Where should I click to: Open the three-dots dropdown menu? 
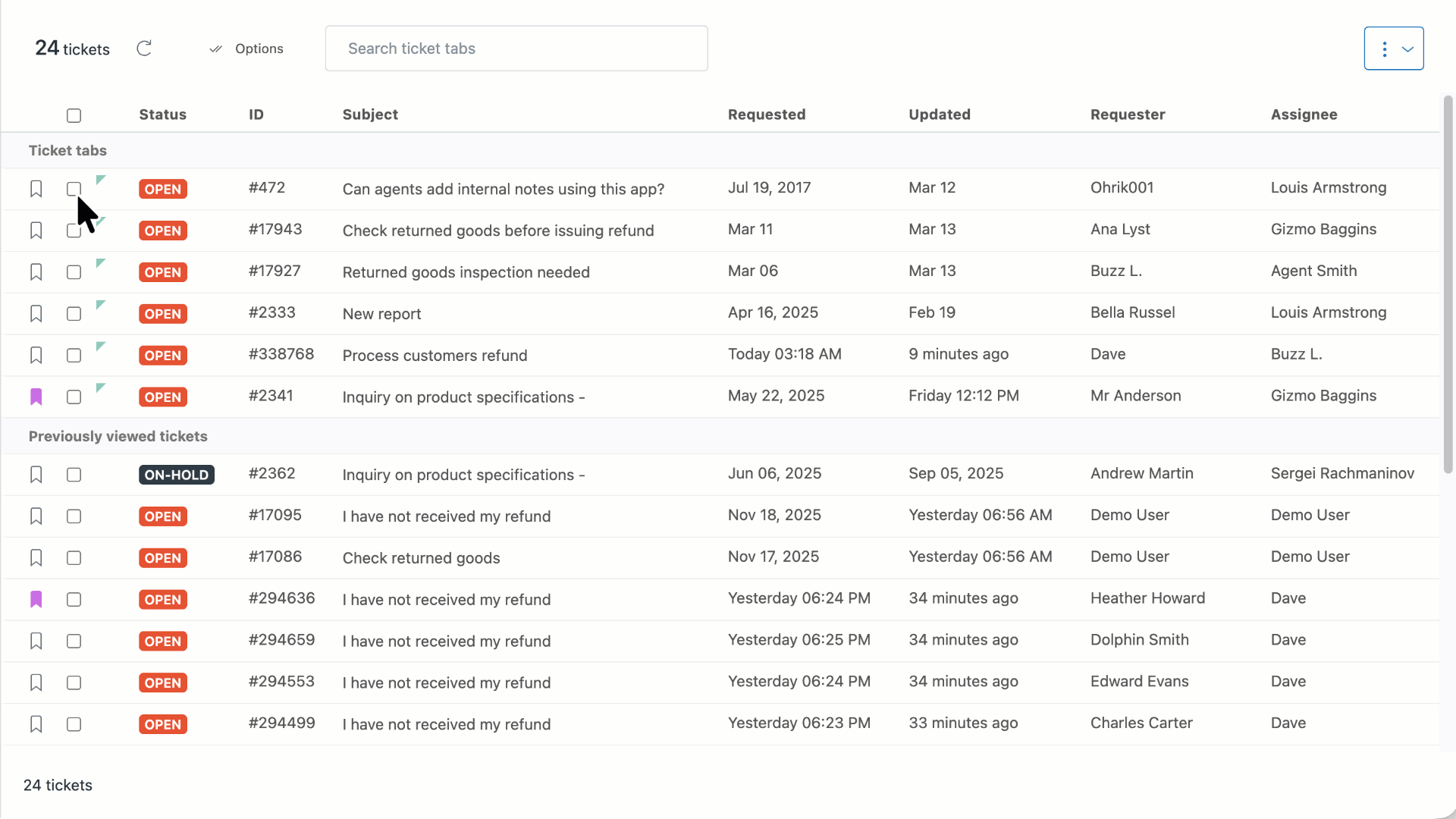coord(1393,49)
